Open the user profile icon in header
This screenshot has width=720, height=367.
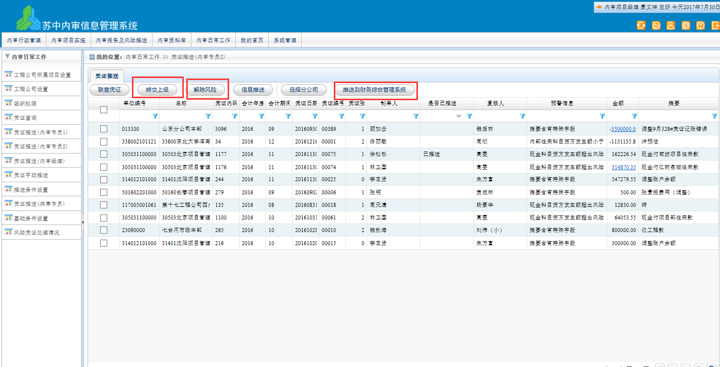671,26
